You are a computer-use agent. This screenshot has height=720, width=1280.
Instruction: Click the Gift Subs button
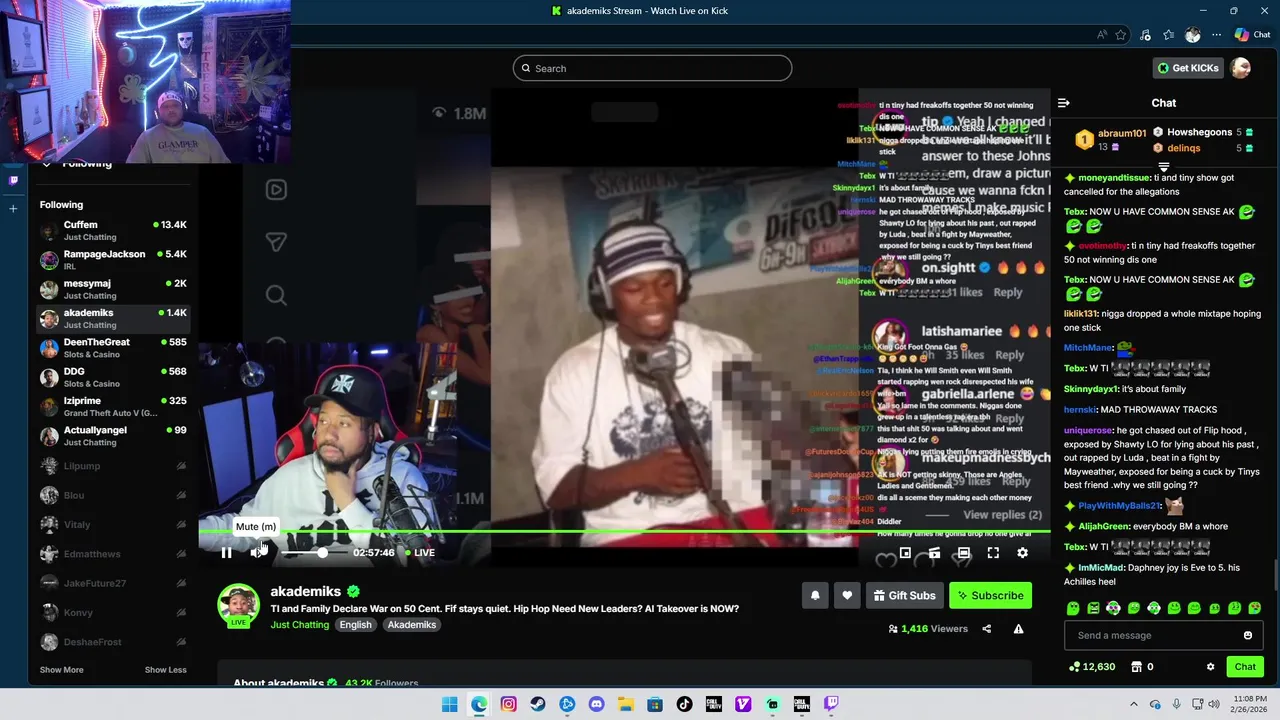(x=905, y=595)
